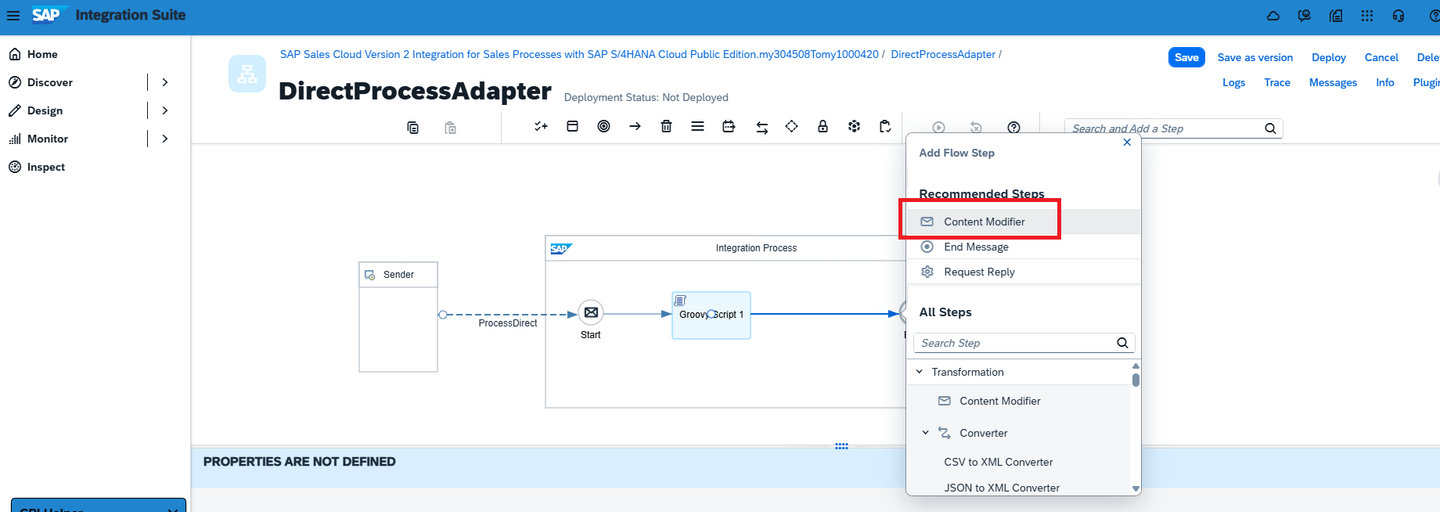The image size is (1440, 512).
Task: Focus the Search and Add a Step field
Action: pos(1174,128)
